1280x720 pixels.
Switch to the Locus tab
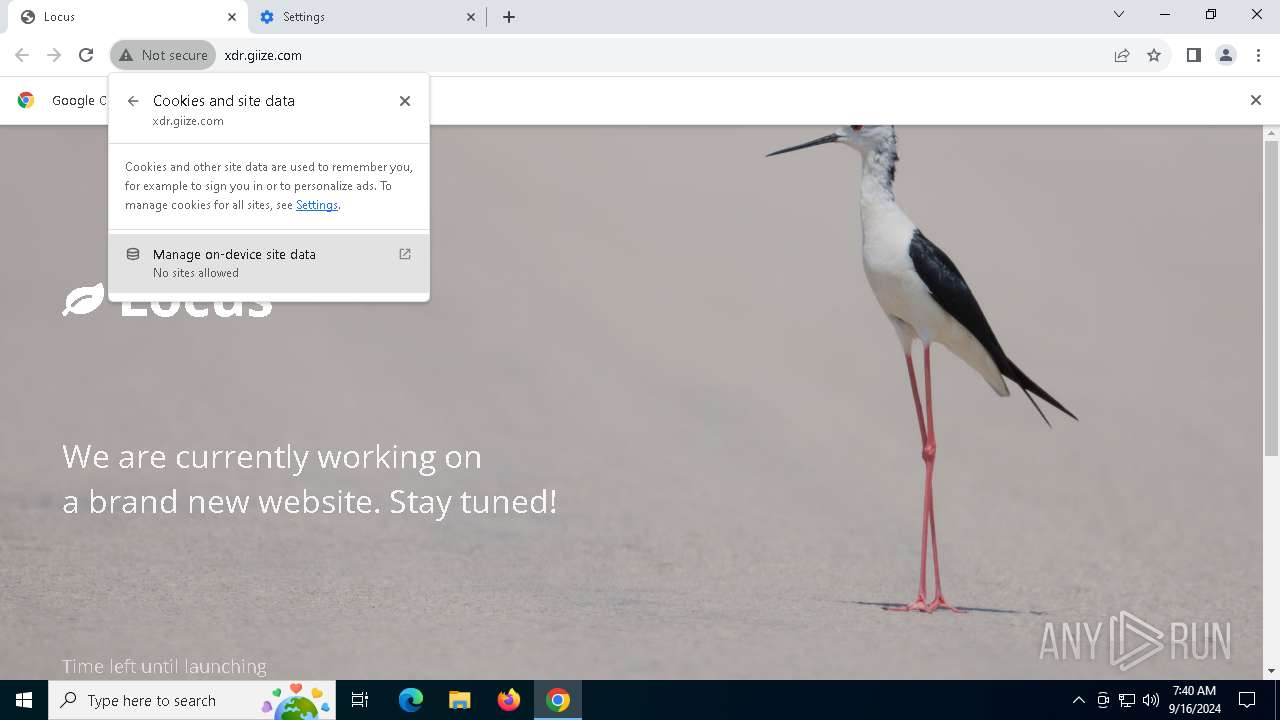128,17
